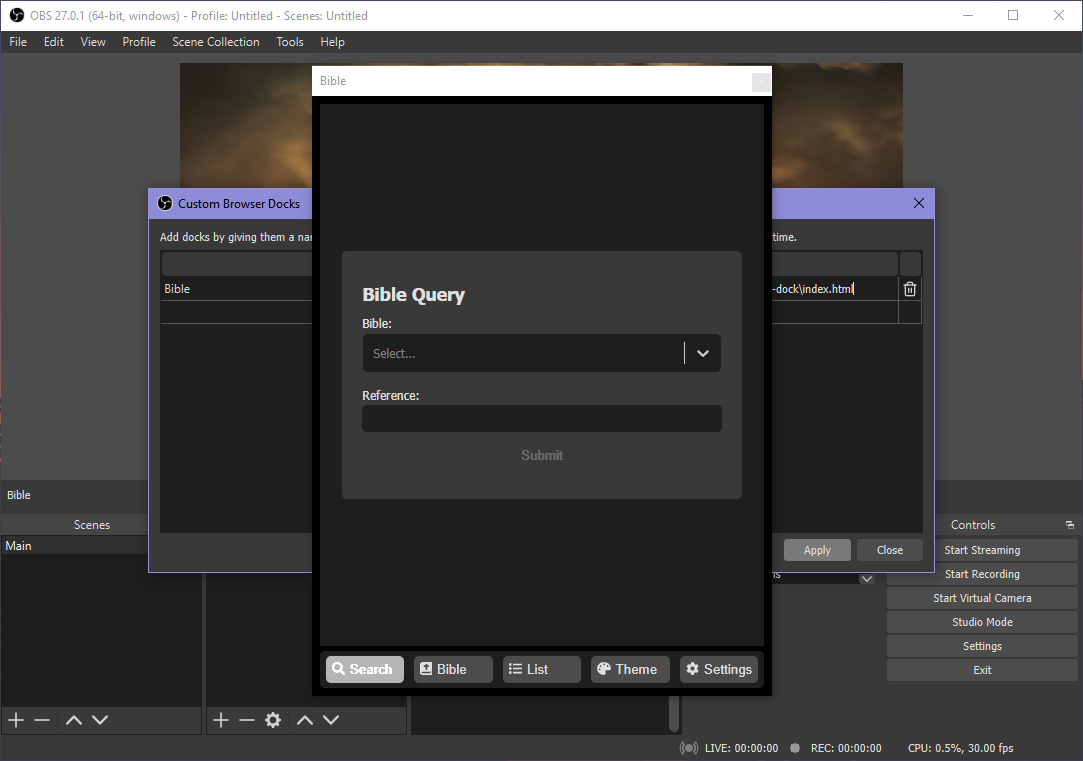Toggle Studio Mode
This screenshot has height=761, width=1083.
(981, 621)
